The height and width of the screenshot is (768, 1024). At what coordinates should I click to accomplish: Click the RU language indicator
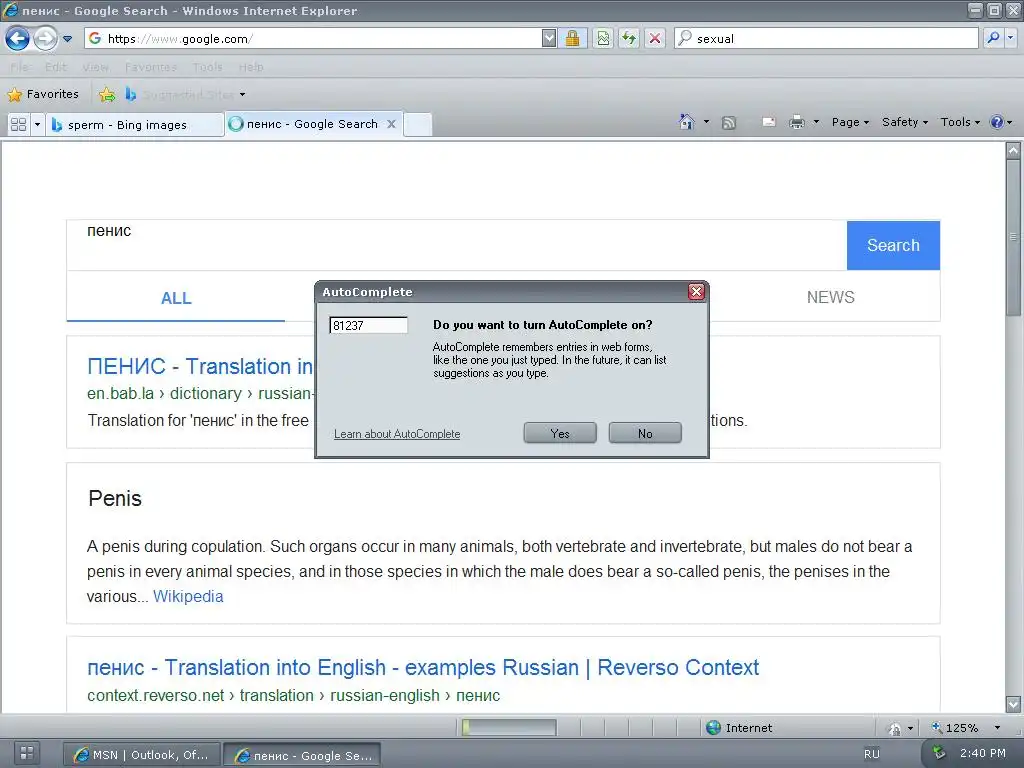[871, 754]
